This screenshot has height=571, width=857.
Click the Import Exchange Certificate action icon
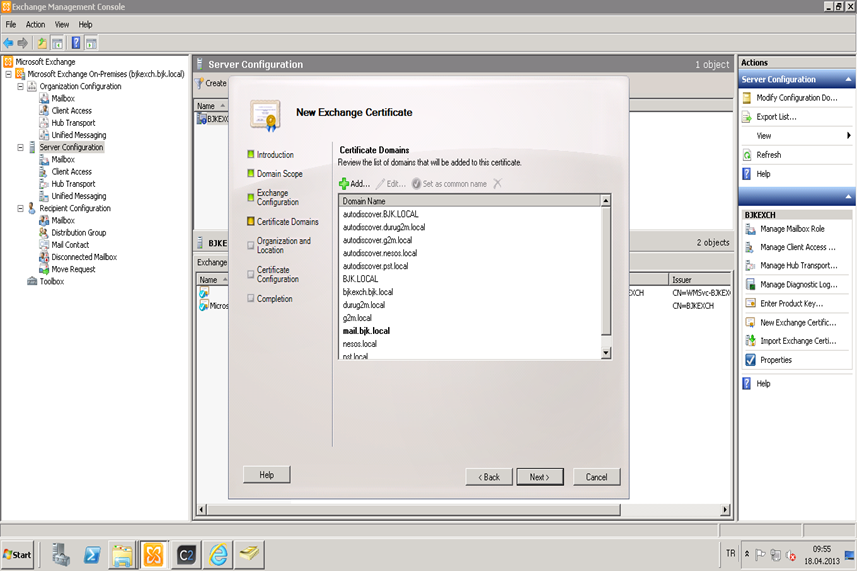750,341
